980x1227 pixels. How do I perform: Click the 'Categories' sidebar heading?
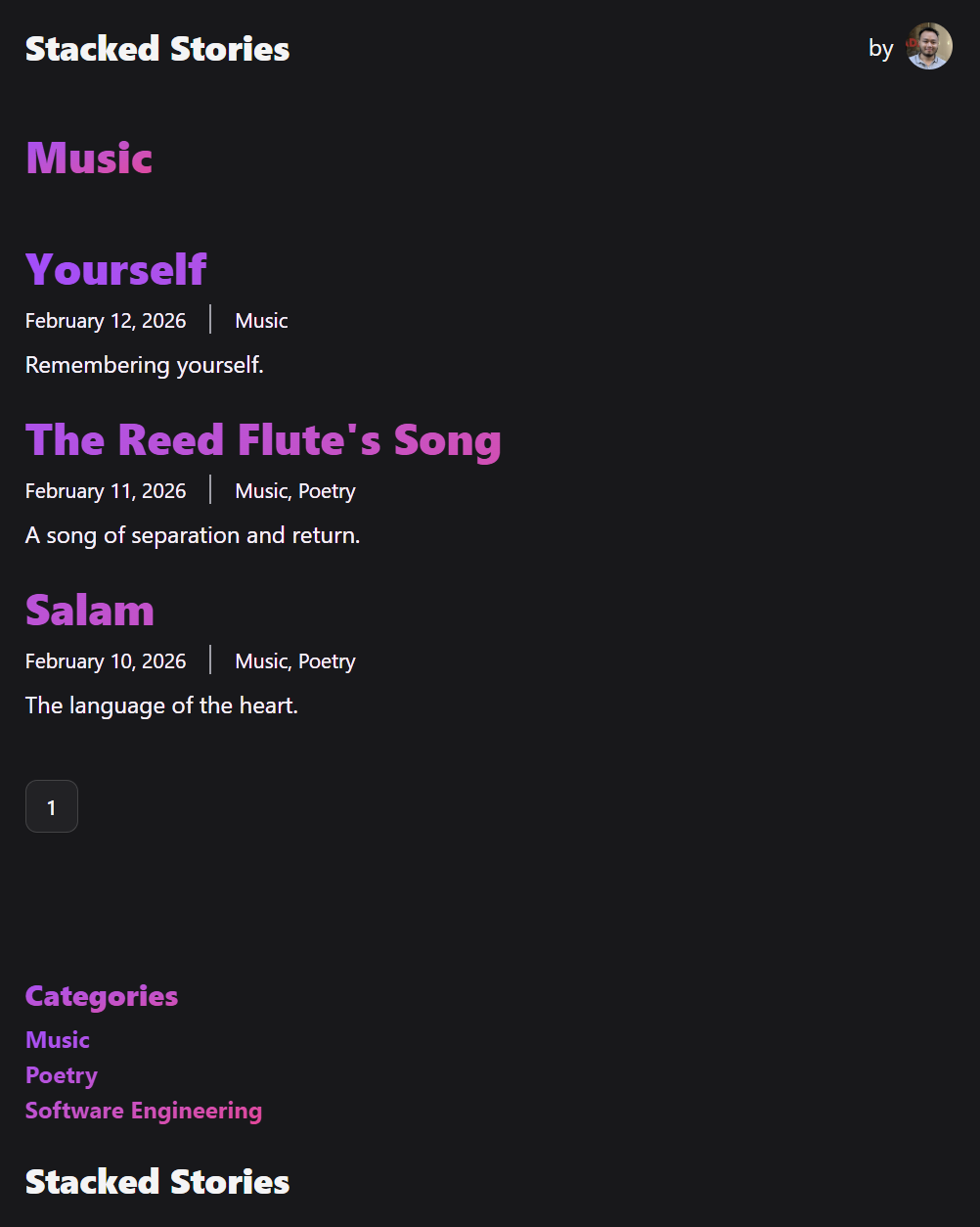[x=101, y=995]
